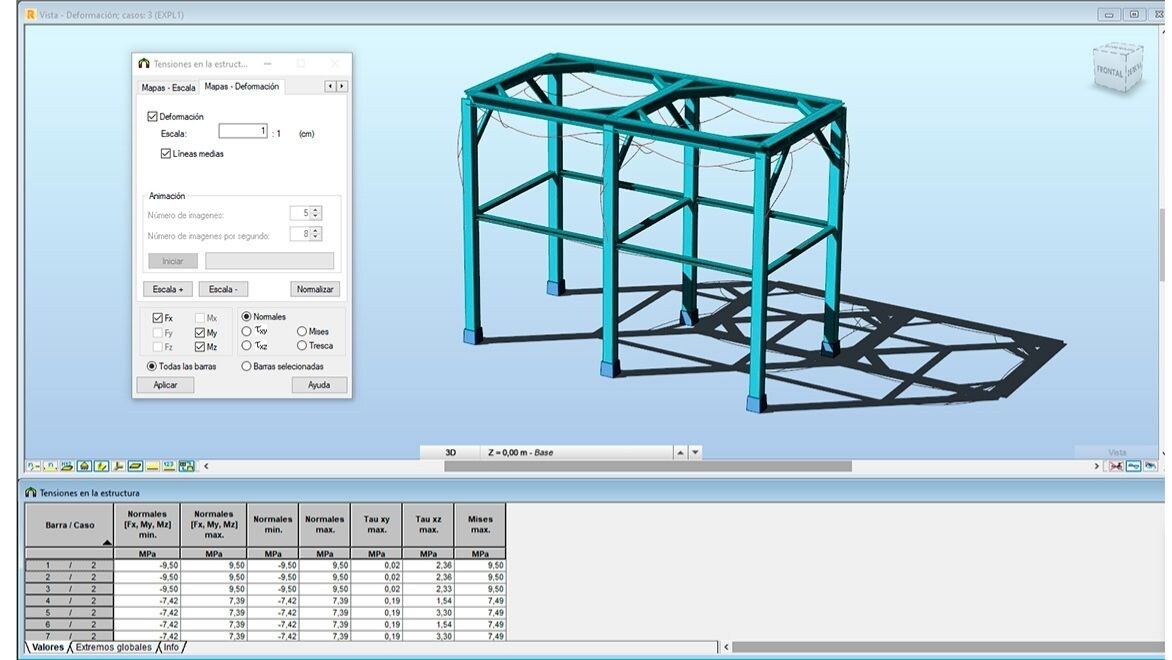Viewport: 1172px width, 660px height.
Task: Toggle the Fx force checkbox
Action: 158,318
